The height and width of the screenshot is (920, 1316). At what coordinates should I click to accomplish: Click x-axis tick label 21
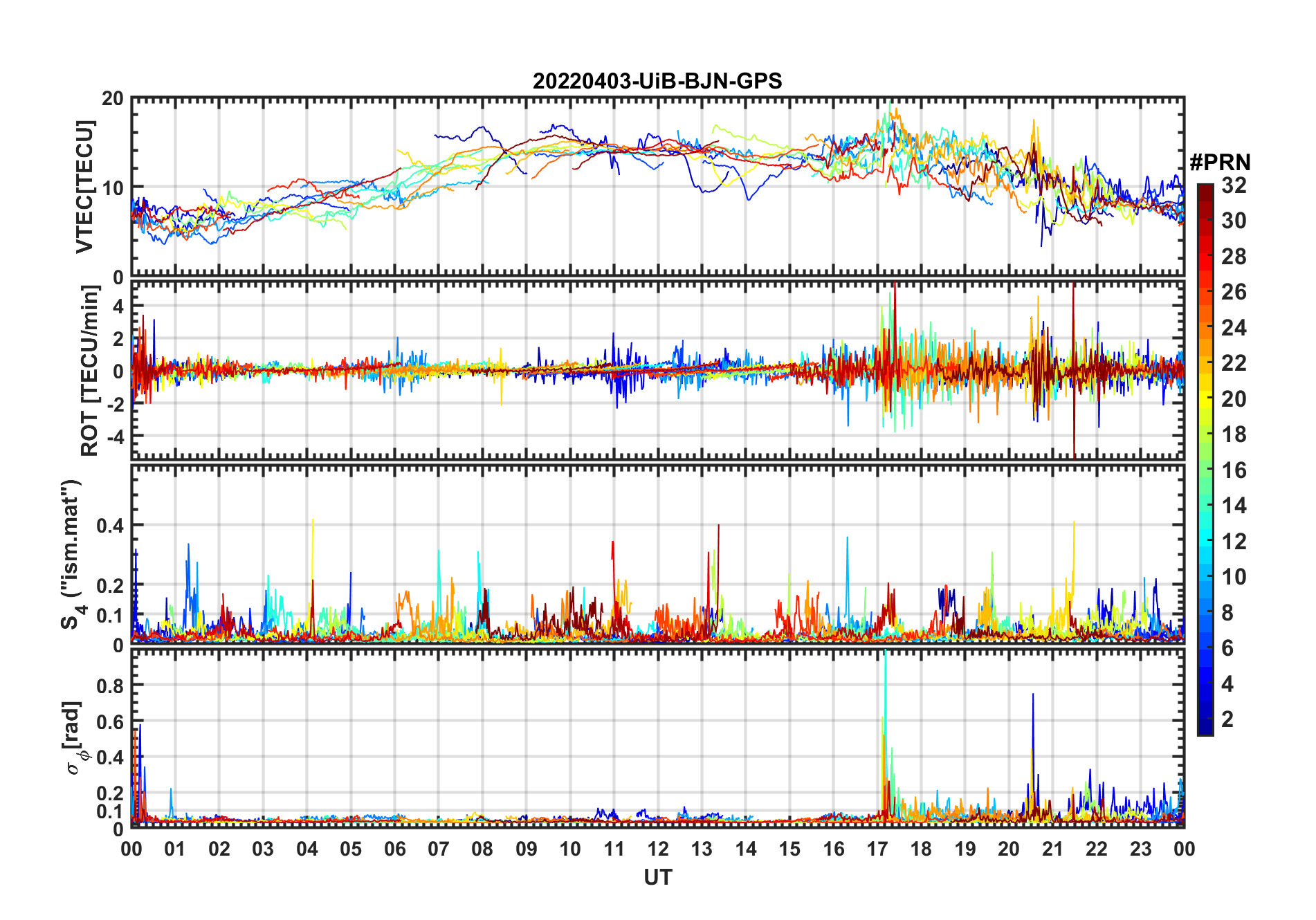(1053, 849)
